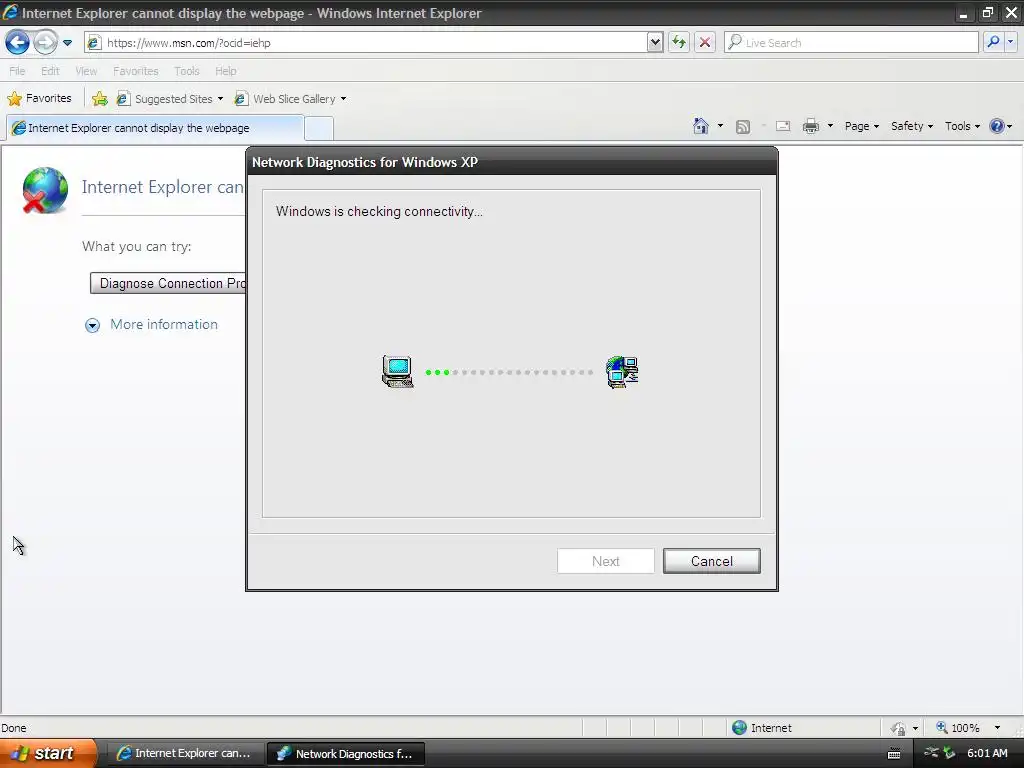Click the on-screen keyboard tray icon
This screenshot has height=768, width=1024.
point(894,754)
